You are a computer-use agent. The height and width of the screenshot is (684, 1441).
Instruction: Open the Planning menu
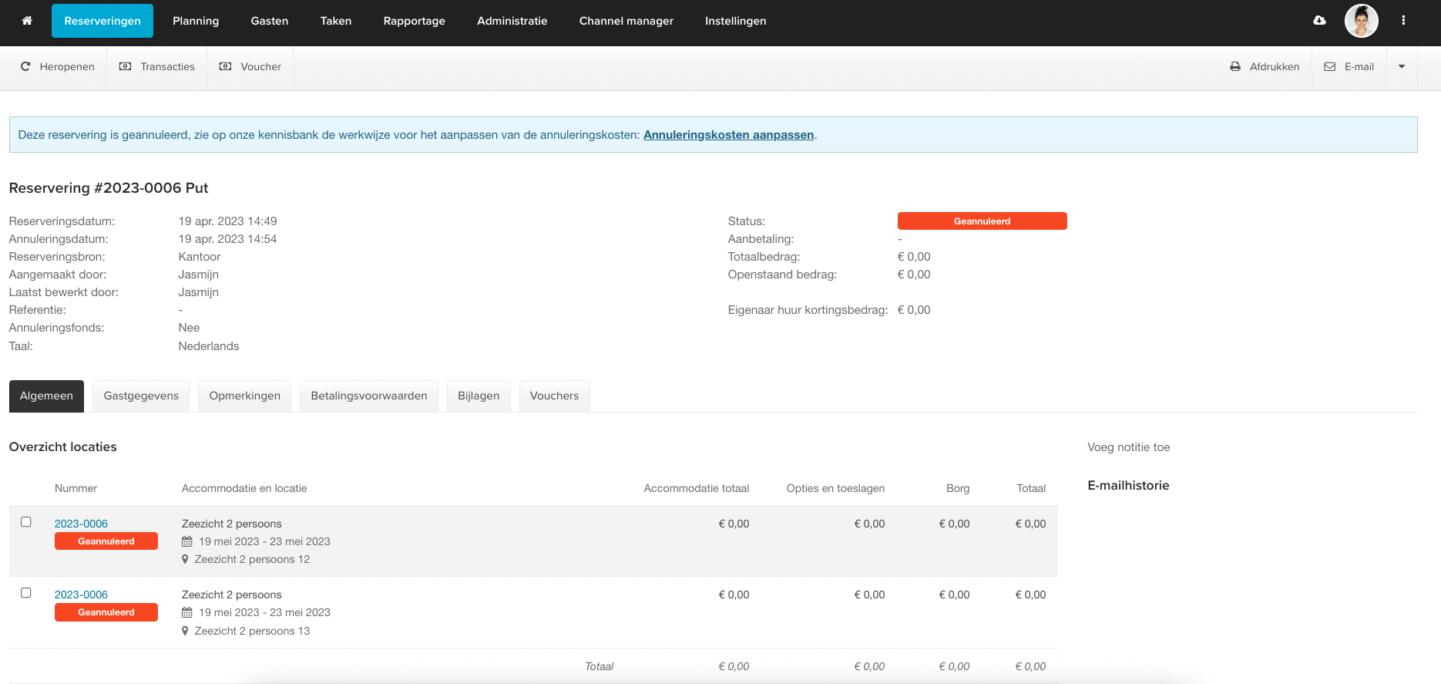(195, 21)
